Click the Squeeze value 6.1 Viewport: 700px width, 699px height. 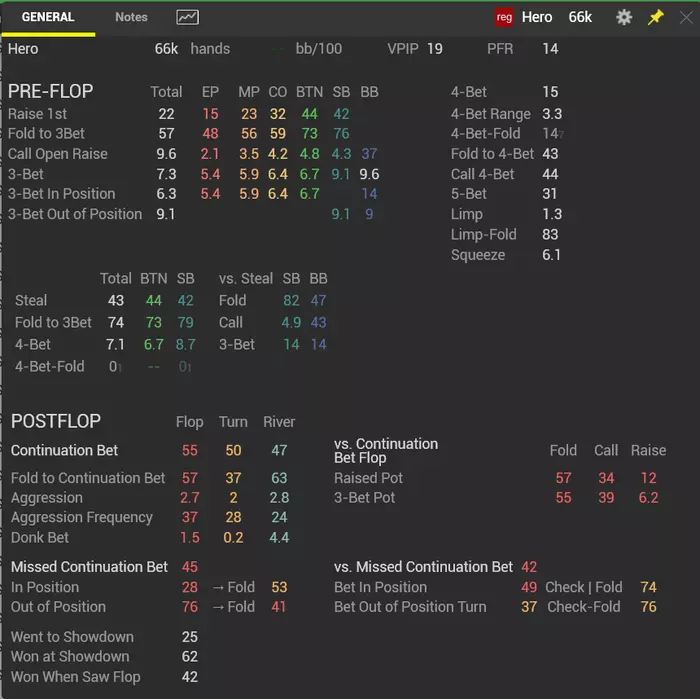551,255
